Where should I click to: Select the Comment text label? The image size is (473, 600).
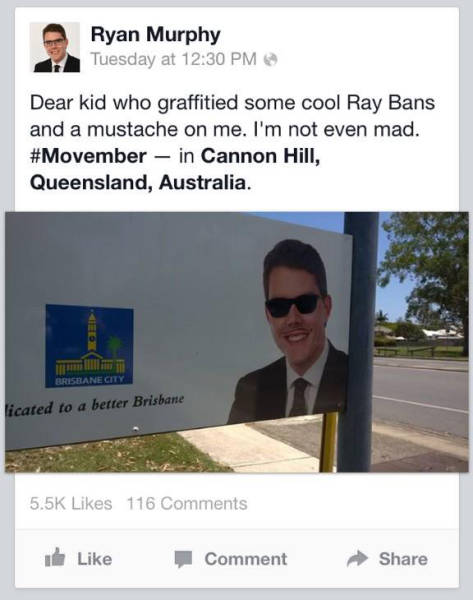(x=246, y=559)
